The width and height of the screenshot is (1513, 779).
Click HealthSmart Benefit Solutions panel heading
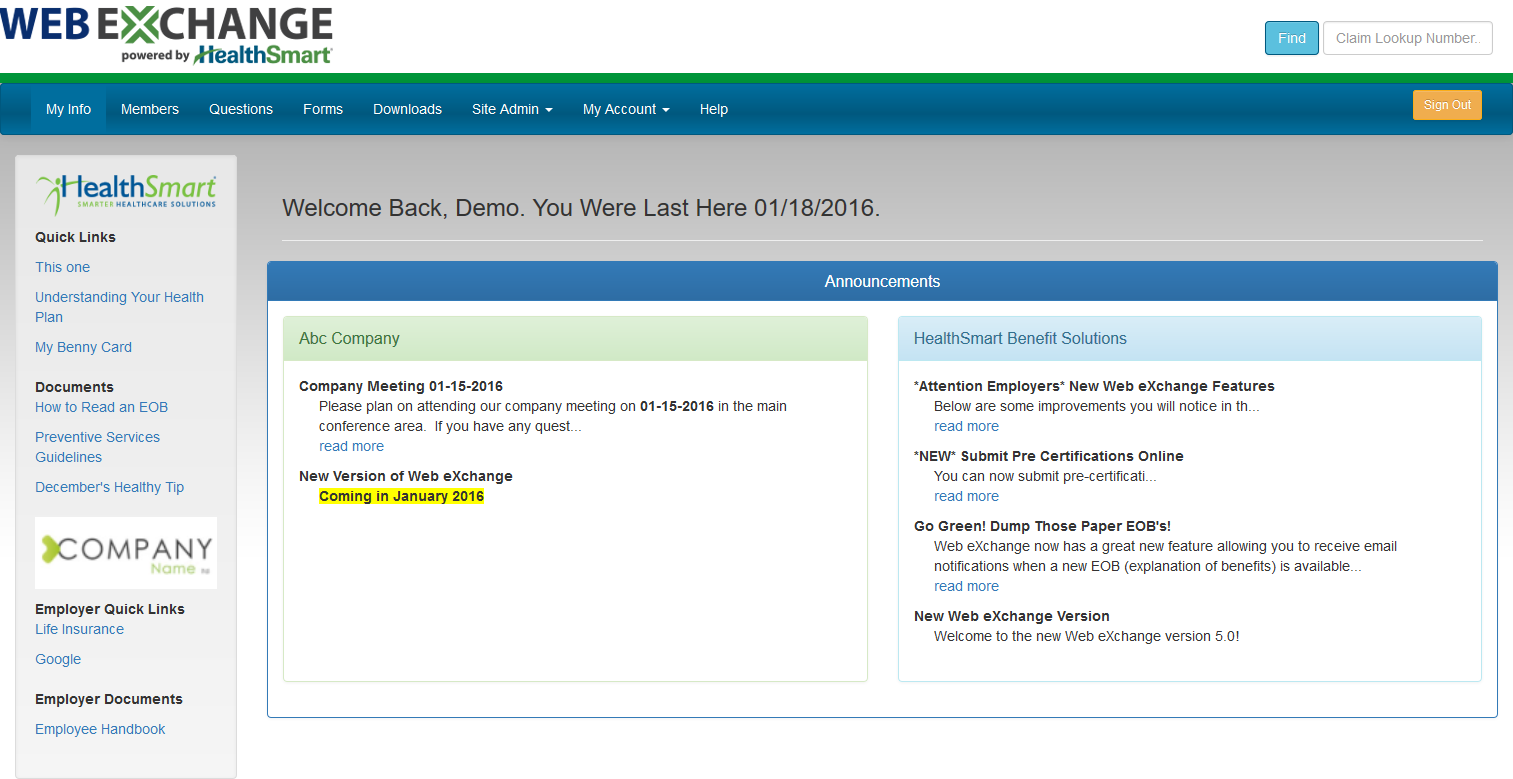tap(1190, 339)
